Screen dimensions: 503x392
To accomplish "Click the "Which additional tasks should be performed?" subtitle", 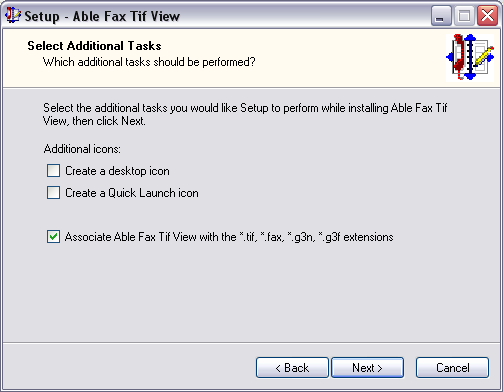I will coord(149,62).
